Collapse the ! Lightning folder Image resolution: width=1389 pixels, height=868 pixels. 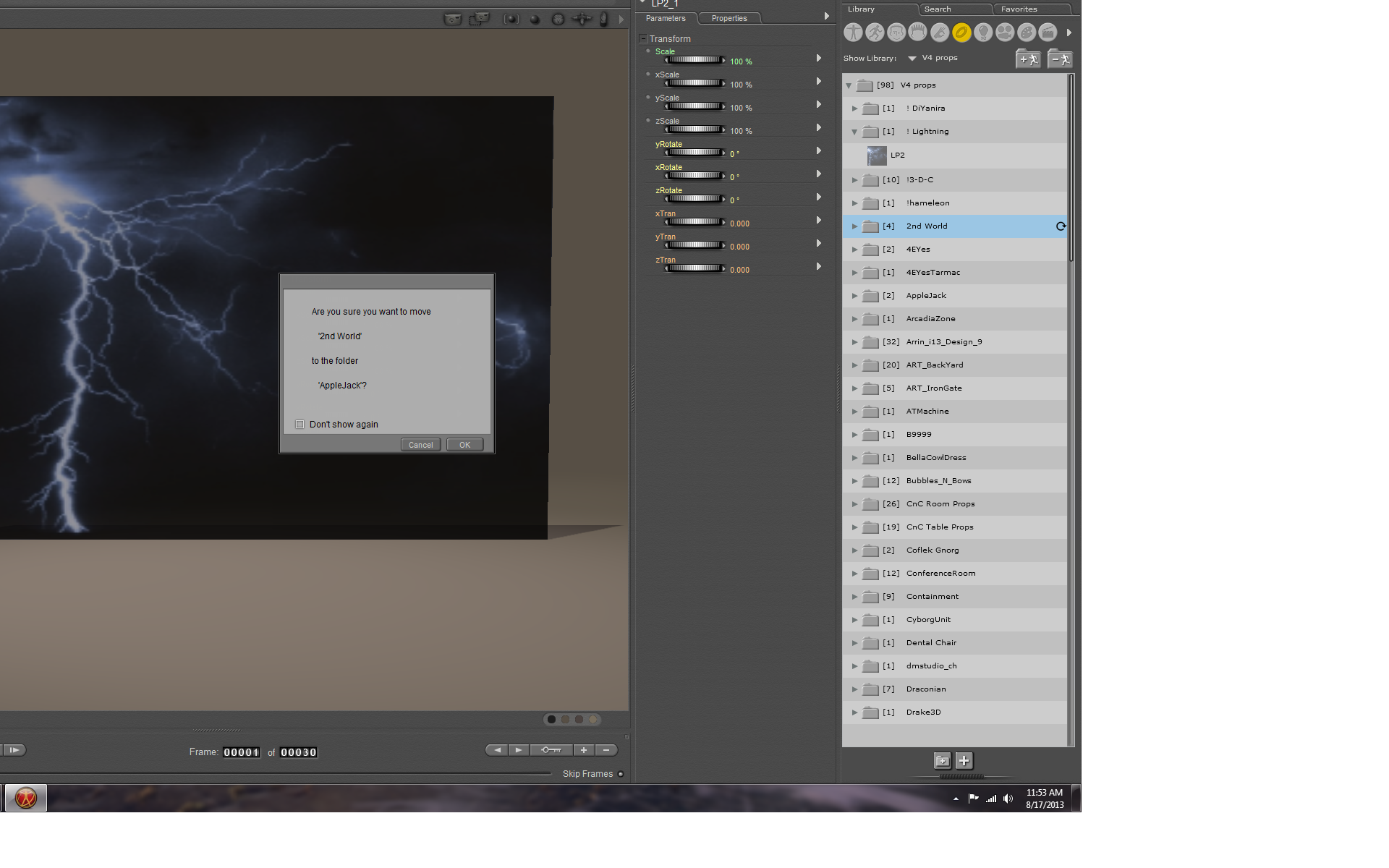[x=854, y=132]
